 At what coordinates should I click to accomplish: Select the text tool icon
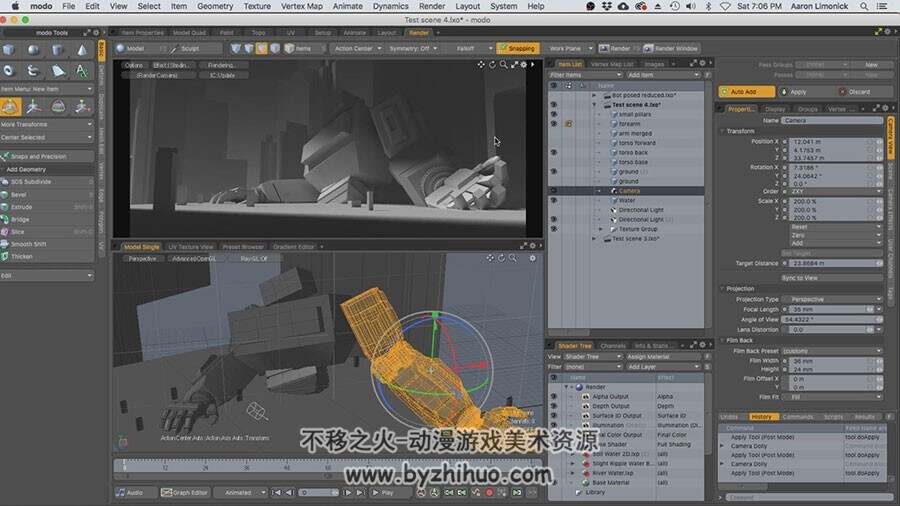[82, 71]
